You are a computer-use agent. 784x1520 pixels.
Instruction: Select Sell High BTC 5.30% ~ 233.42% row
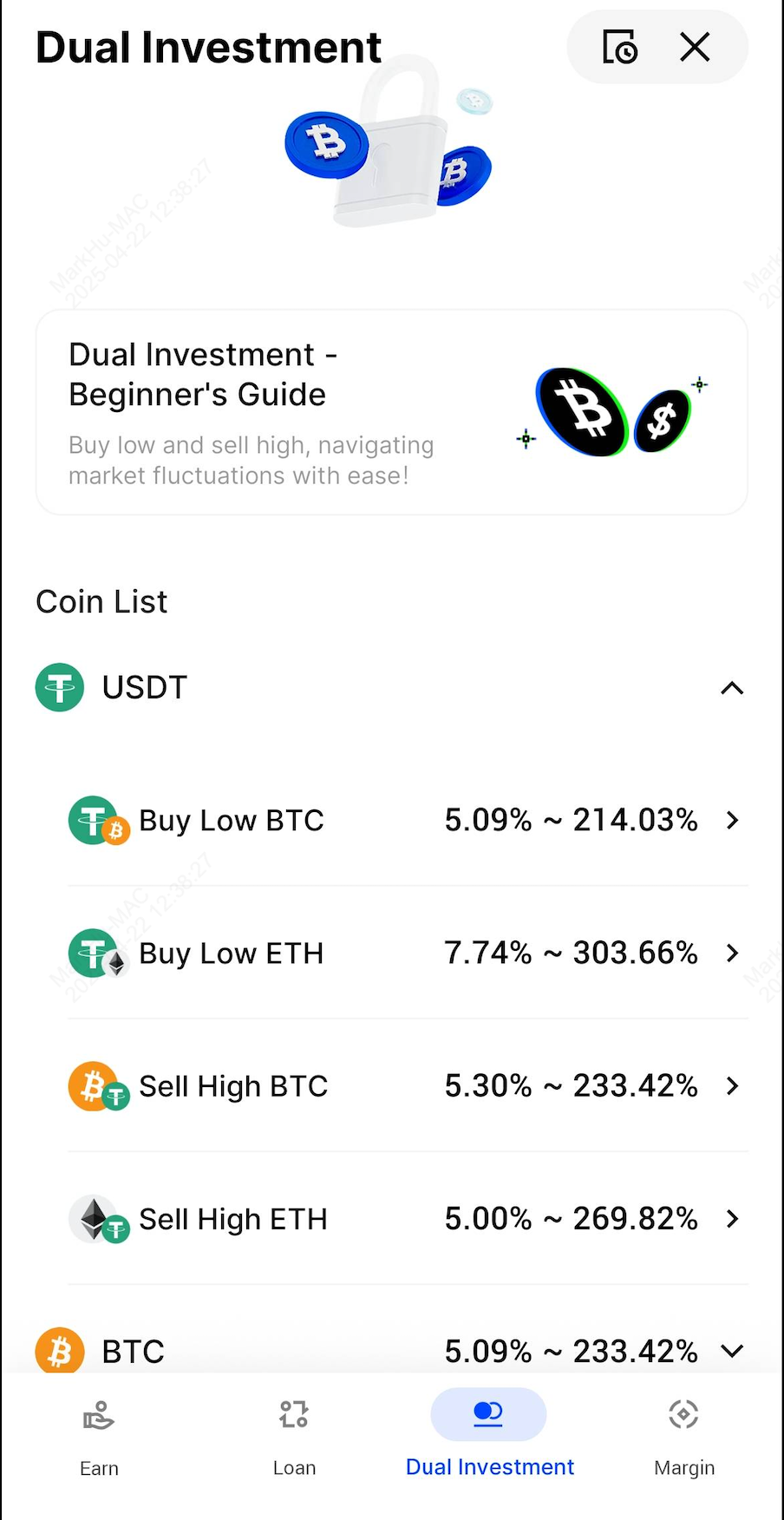click(408, 1086)
